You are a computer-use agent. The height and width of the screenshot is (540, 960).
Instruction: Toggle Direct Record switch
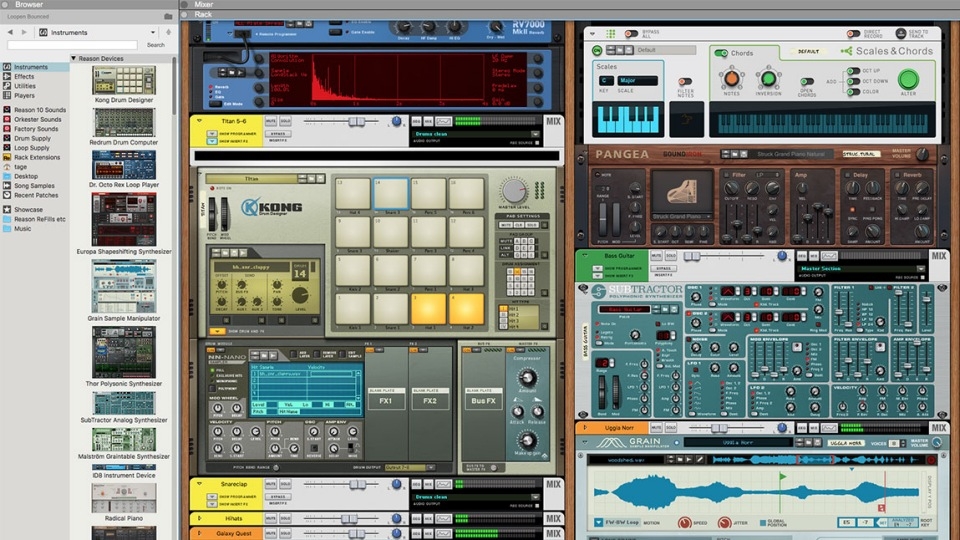(853, 34)
